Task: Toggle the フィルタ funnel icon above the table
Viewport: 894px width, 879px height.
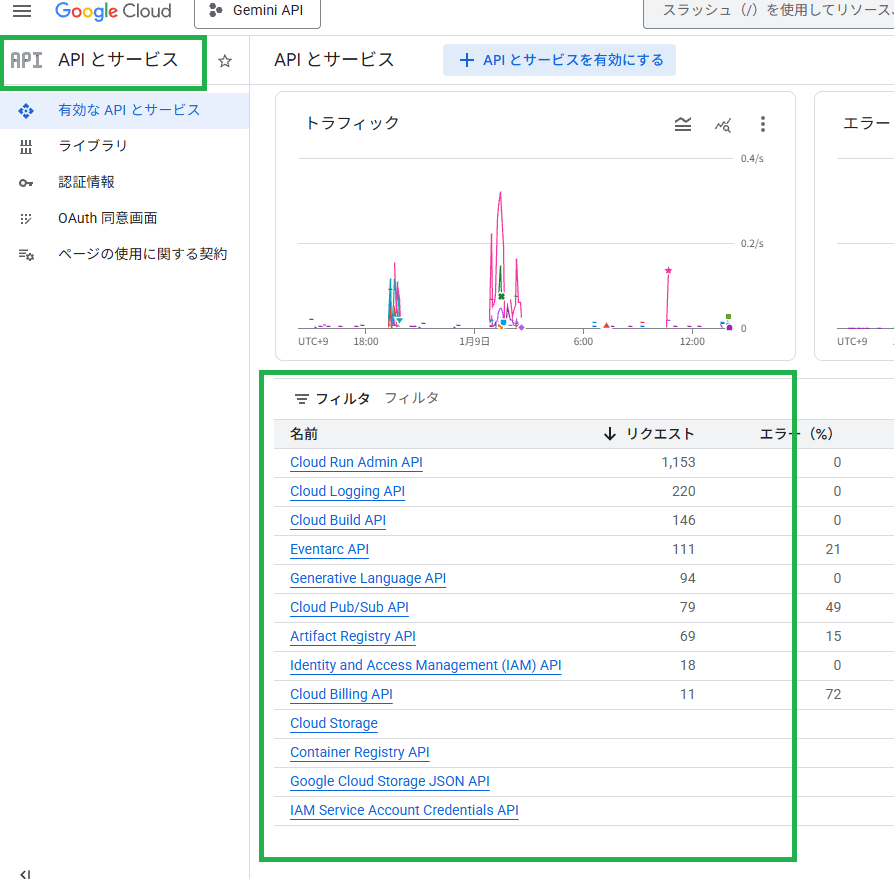Action: [301, 397]
